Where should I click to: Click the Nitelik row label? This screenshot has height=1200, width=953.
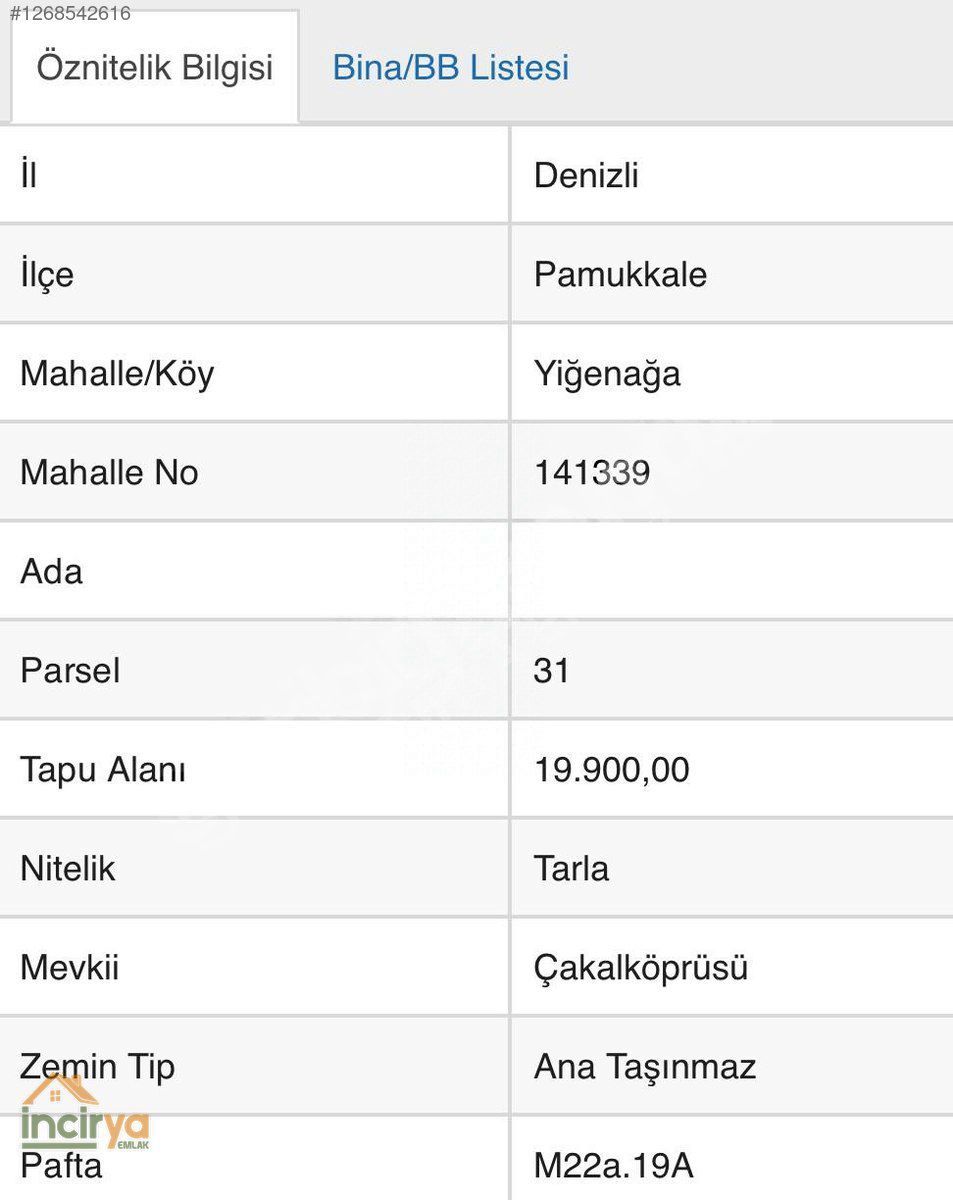tap(68, 868)
